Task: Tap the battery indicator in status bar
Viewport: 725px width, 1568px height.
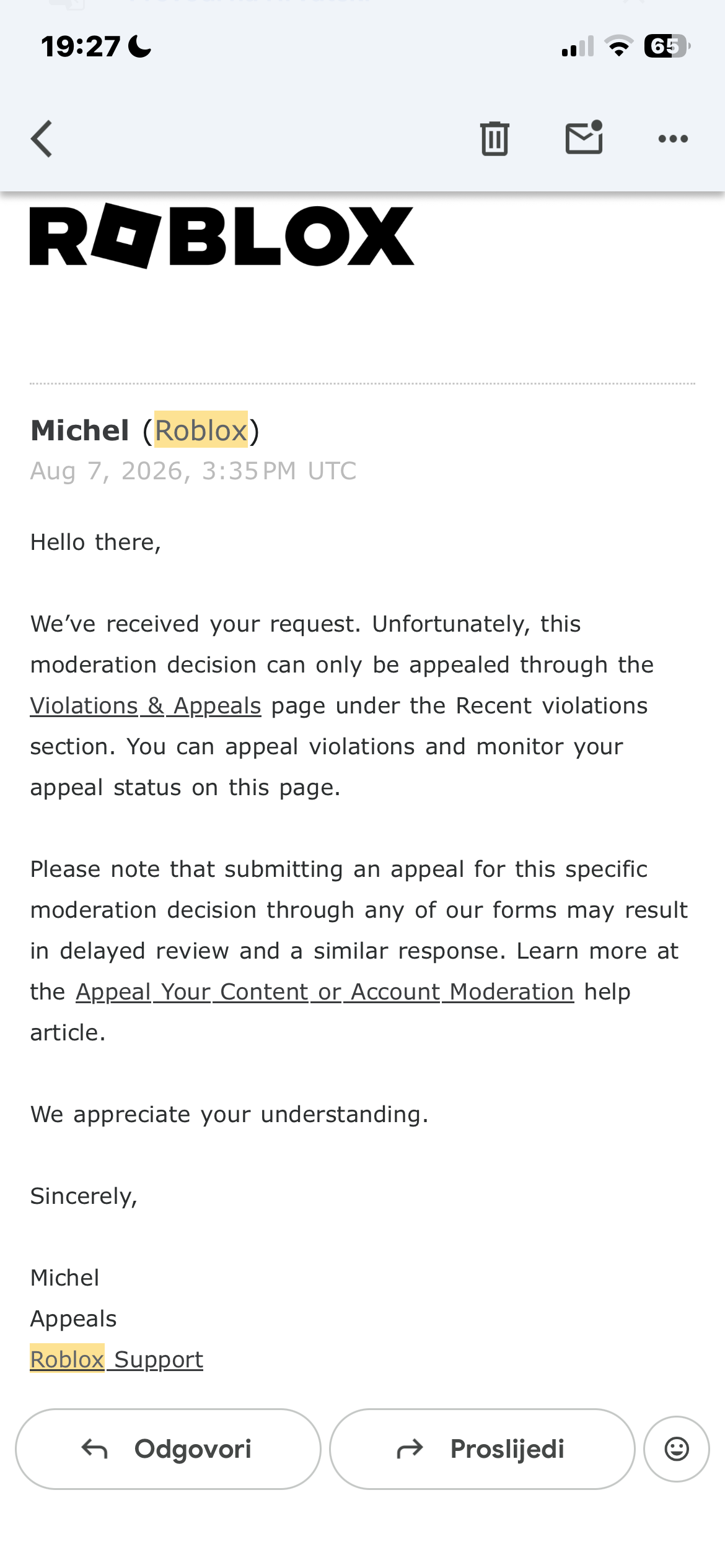Action: (667, 46)
